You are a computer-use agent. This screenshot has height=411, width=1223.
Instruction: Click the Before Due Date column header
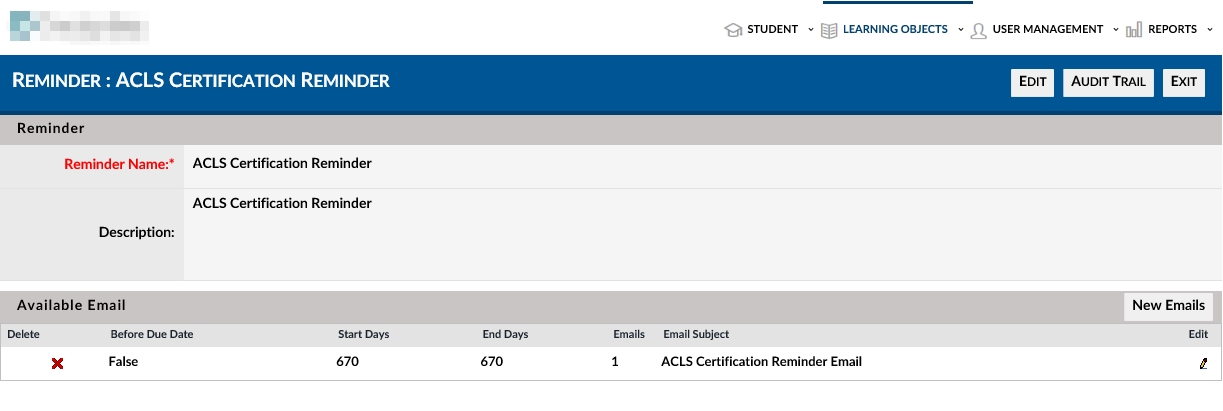[151, 334]
